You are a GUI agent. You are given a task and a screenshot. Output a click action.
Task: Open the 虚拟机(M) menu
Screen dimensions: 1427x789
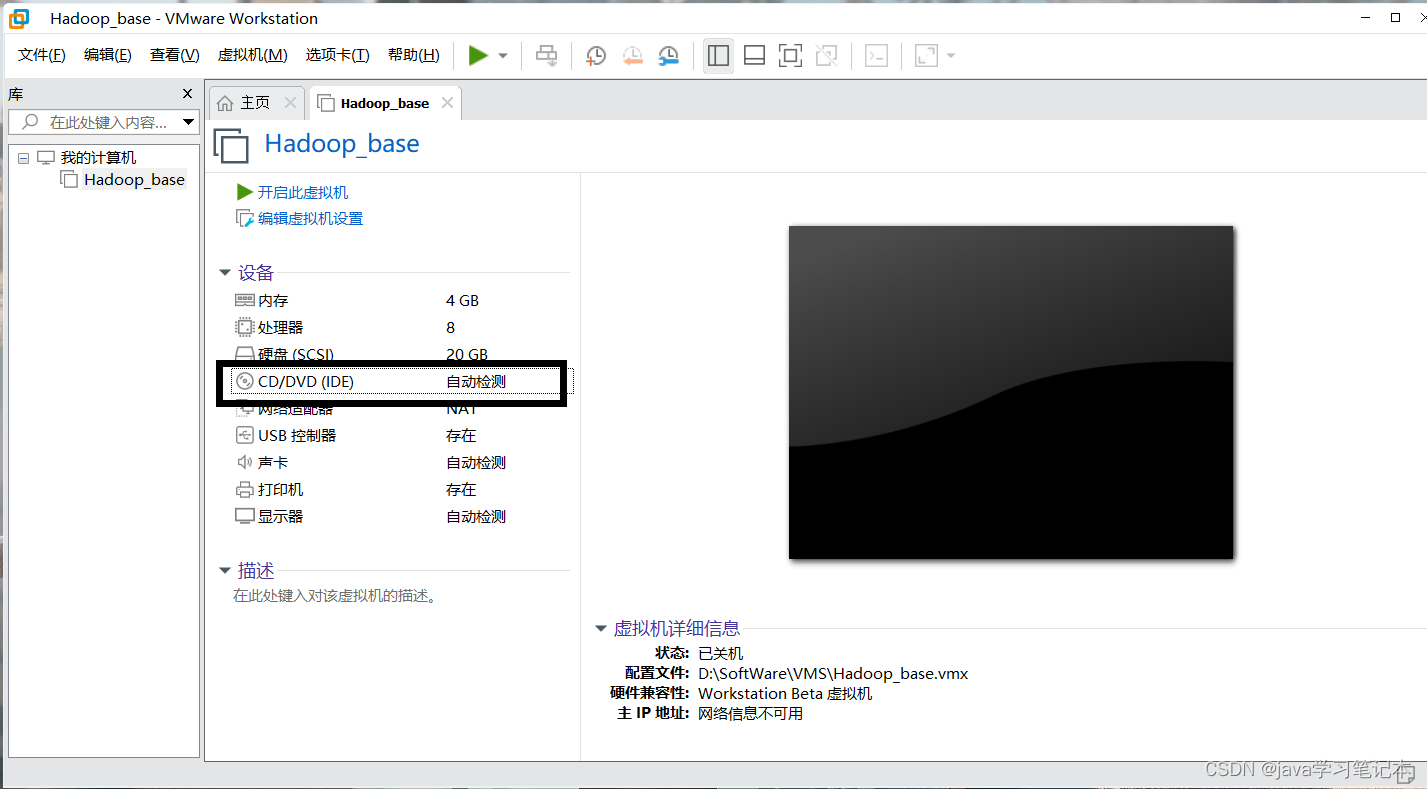pos(253,55)
